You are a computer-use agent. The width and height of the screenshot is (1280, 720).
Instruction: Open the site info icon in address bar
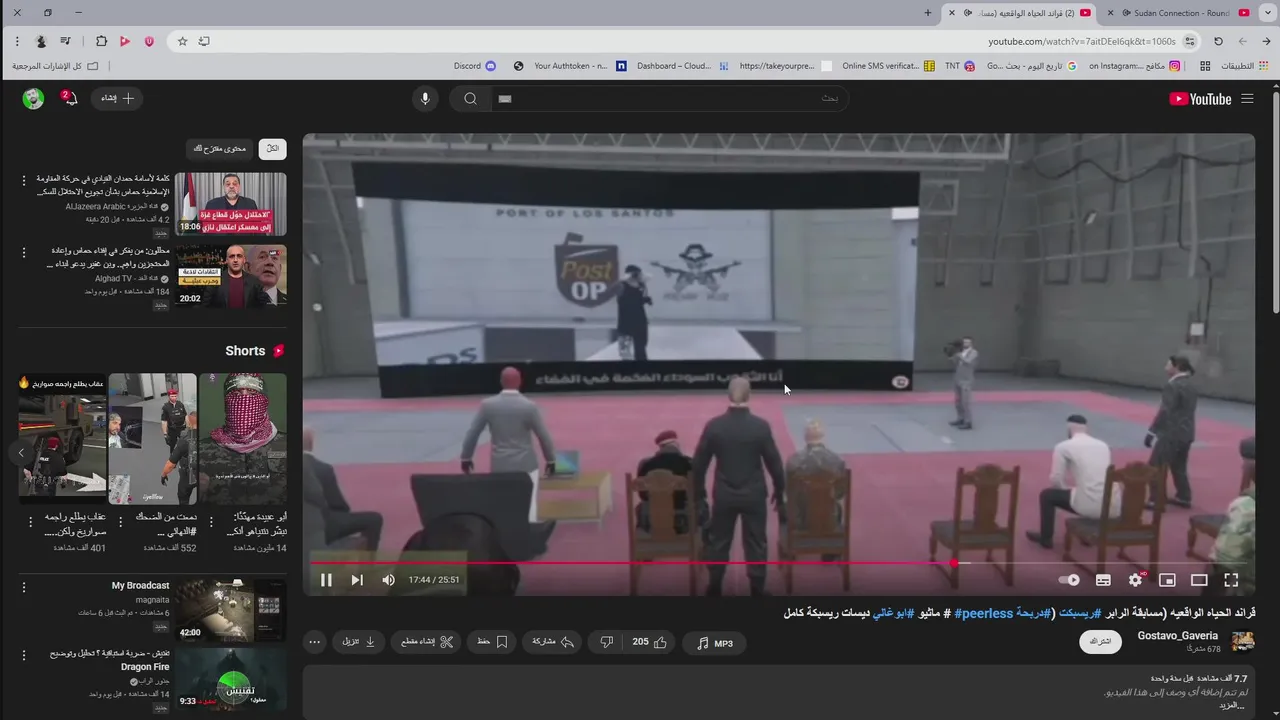(1190, 41)
